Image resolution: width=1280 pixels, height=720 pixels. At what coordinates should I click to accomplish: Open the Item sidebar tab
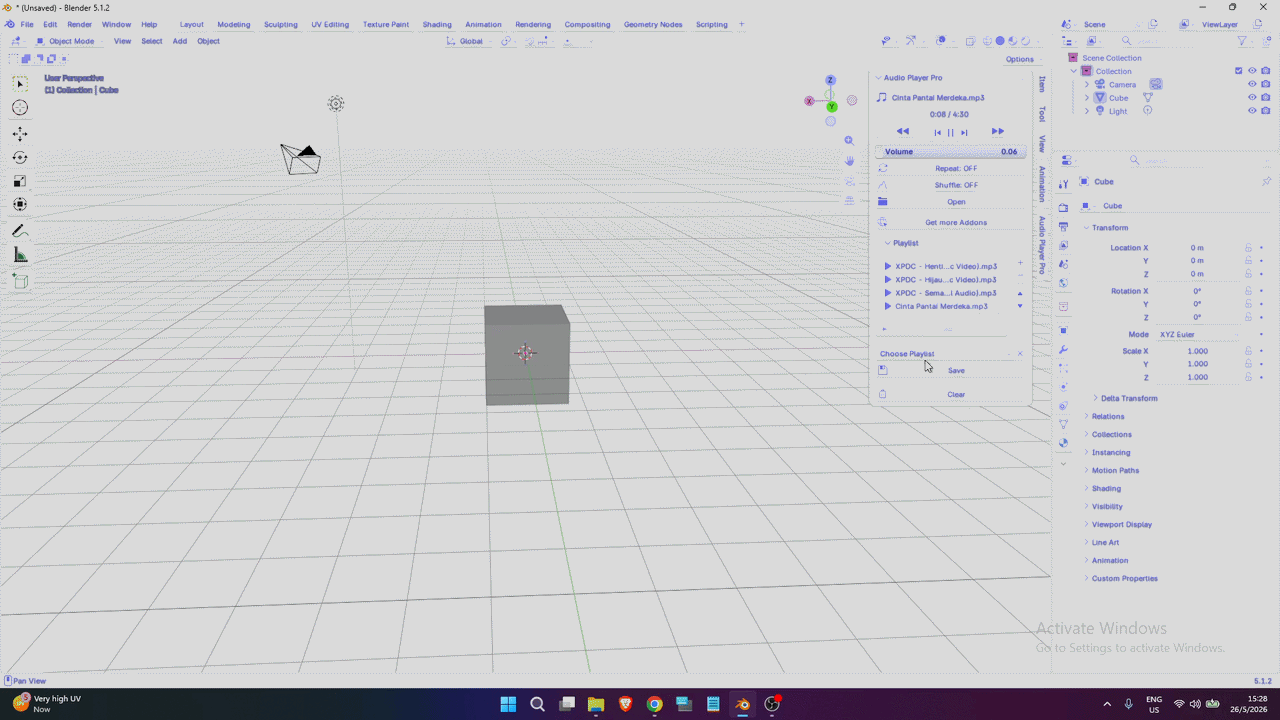tap(1042, 84)
